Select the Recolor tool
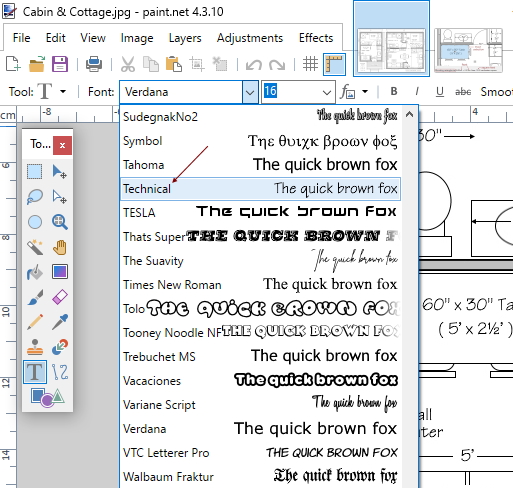Viewport: 513px width, 488px height. click(x=60, y=347)
